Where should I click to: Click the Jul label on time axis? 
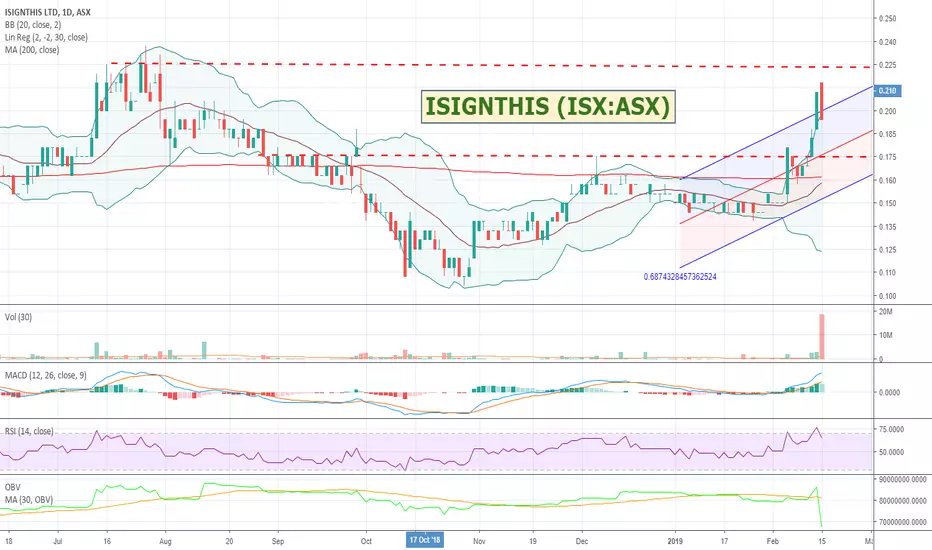pyautogui.click(x=58, y=541)
